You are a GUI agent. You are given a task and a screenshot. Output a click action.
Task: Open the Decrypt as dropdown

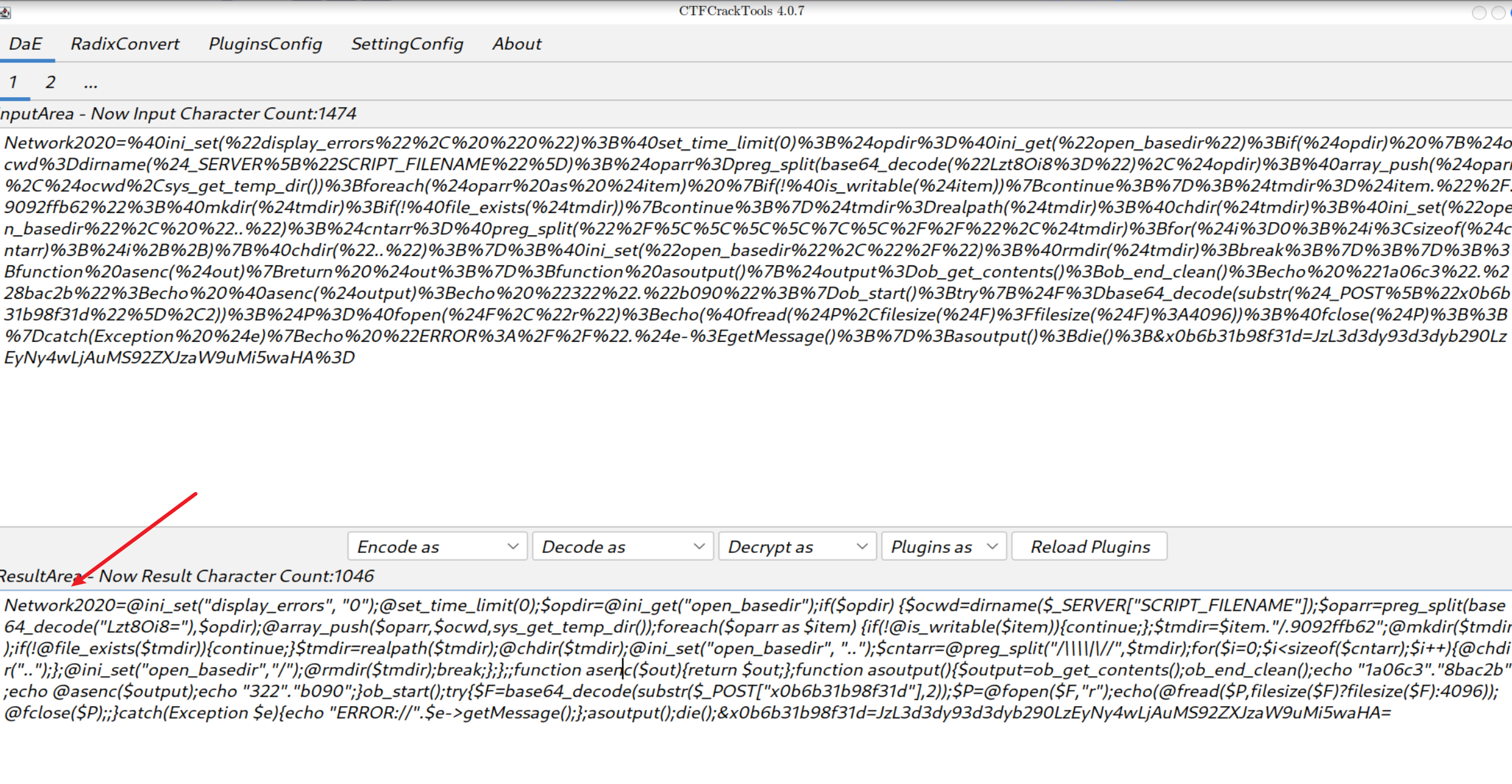click(797, 547)
